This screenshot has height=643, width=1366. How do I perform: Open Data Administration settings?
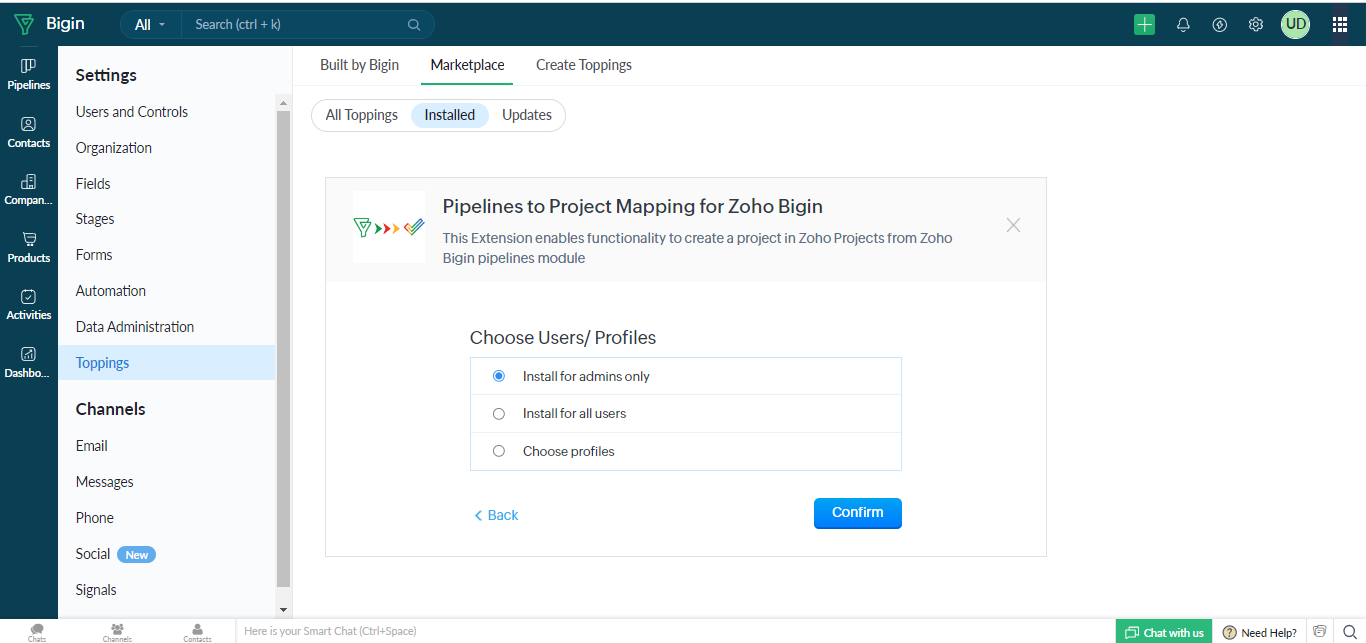[135, 327]
